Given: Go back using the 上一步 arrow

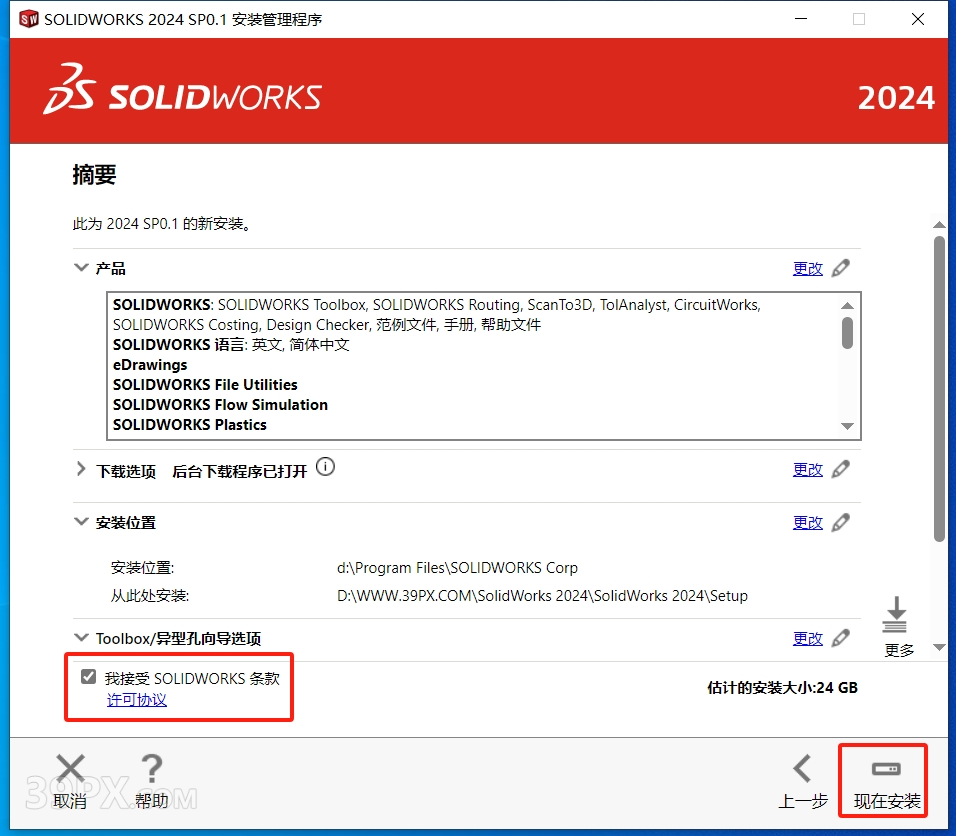Looking at the screenshot, I should (802, 769).
